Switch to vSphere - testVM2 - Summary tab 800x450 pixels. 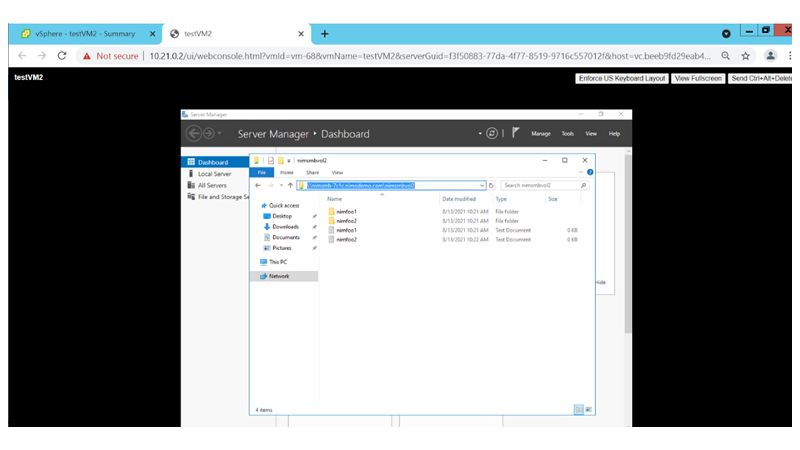(x=85, y=34)
